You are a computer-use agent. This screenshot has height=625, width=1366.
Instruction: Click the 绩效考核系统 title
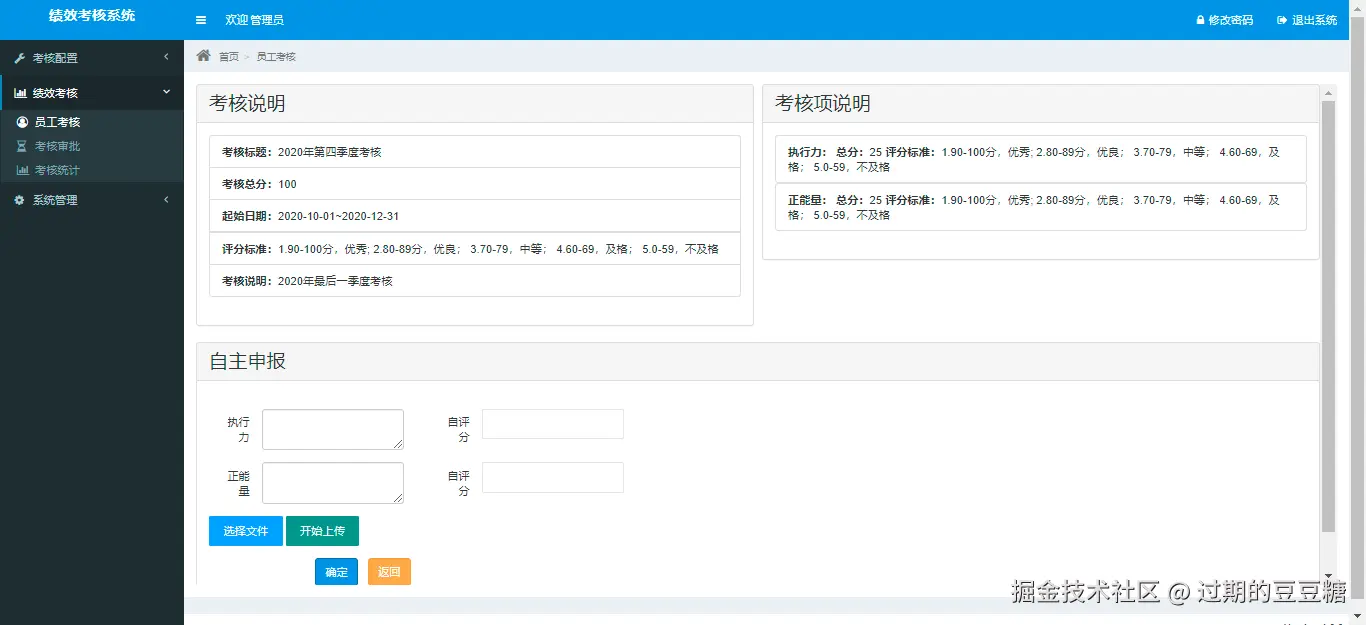[x=92, y=16]
